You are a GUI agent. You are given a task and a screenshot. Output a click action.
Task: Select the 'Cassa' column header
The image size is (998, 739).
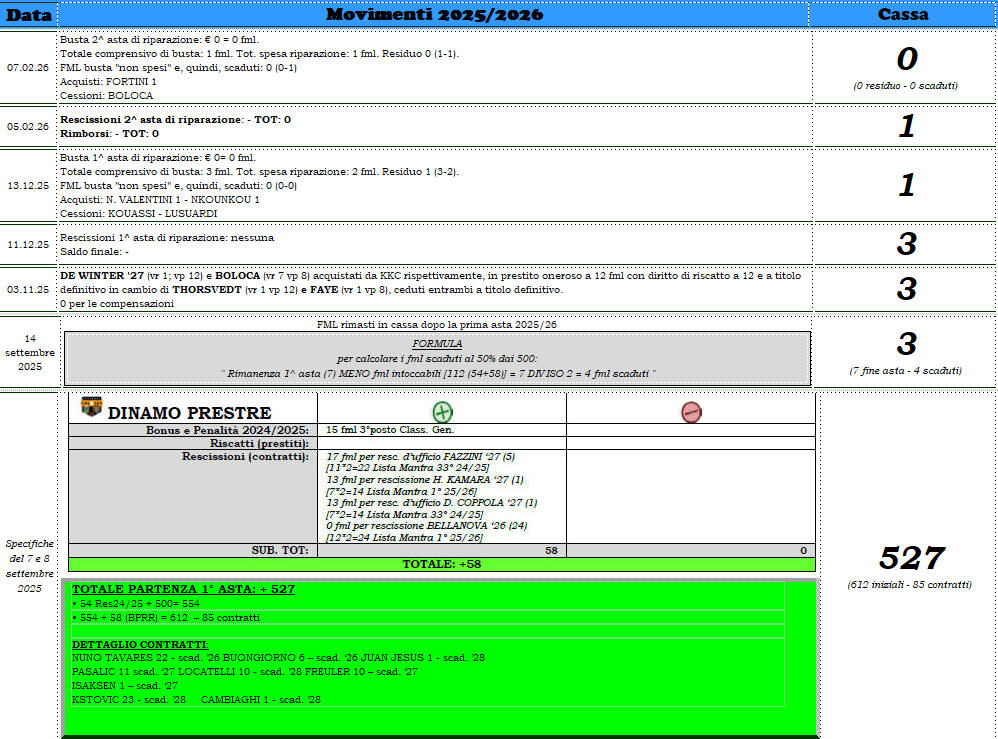click(x=902, y=14)
